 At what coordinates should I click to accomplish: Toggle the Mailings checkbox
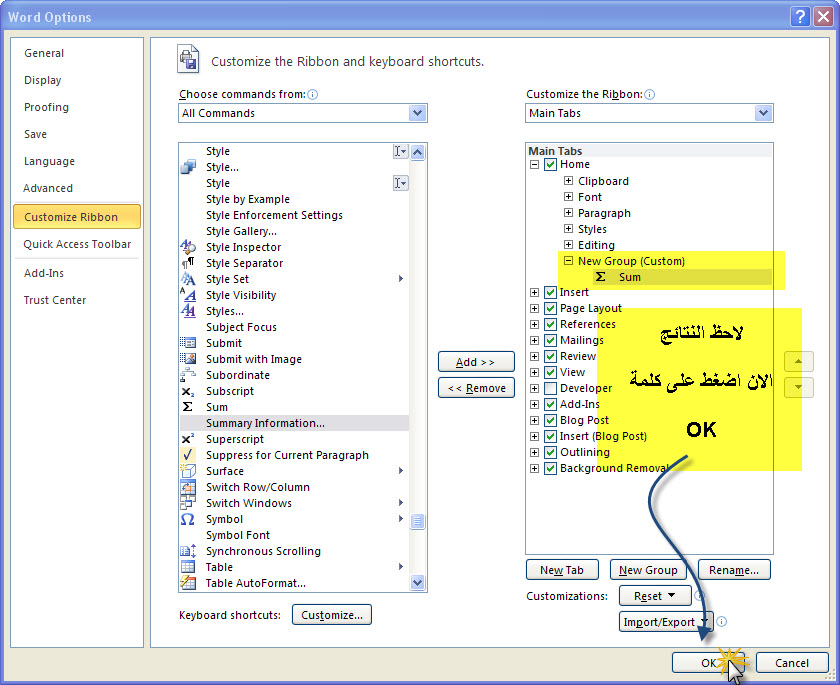550,341
